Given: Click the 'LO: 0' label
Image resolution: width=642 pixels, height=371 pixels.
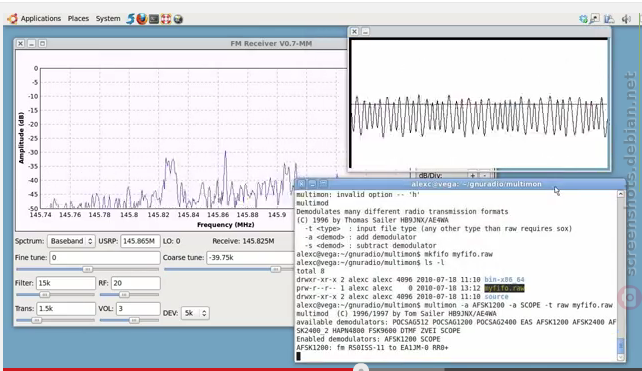Looking at the screenshot, I should (172, 241).
